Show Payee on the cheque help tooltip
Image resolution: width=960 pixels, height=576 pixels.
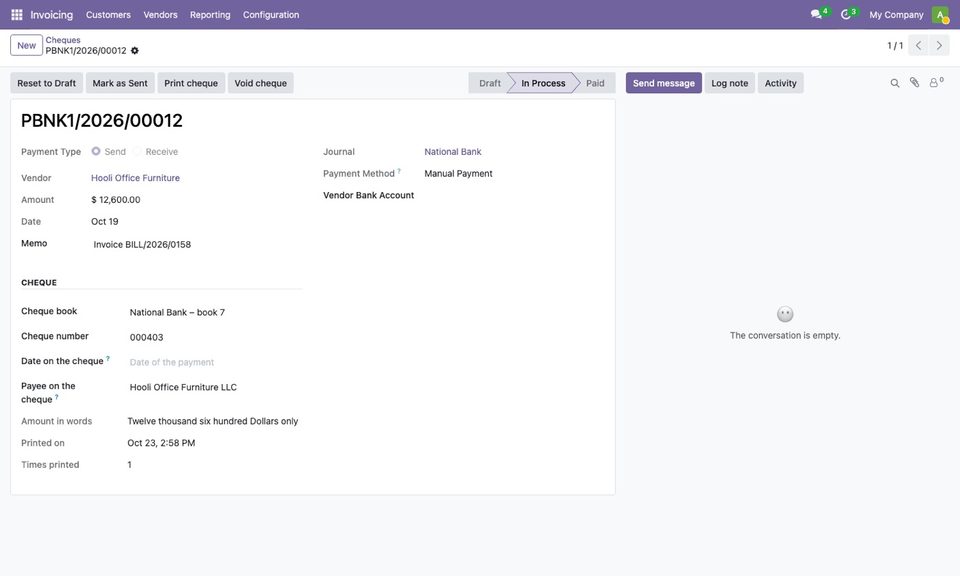coord(57,397)
